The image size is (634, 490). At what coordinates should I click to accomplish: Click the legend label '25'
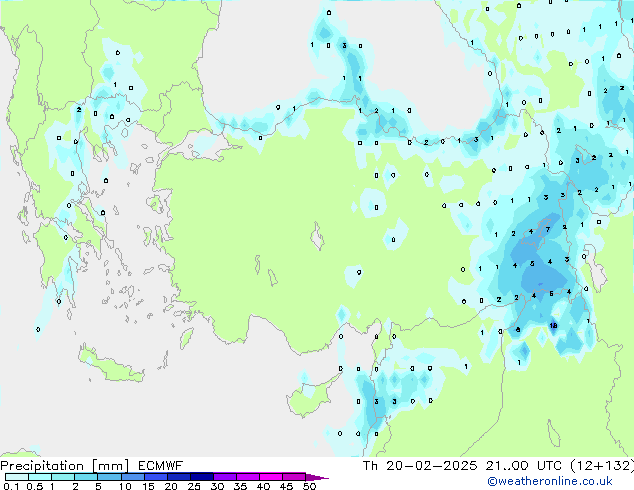tap(194, 486)
